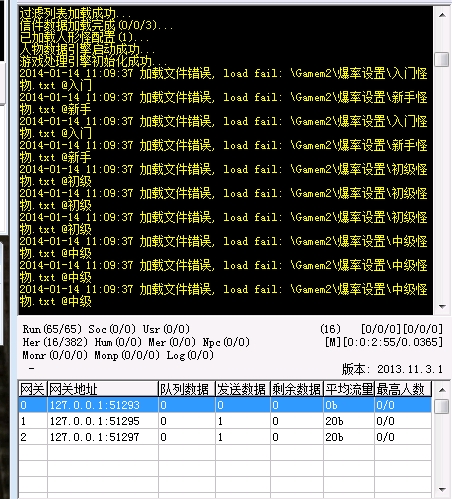Select gateway row 127.0.0.1:51297
The image size is (452, 499).
[x=225, y=437]
